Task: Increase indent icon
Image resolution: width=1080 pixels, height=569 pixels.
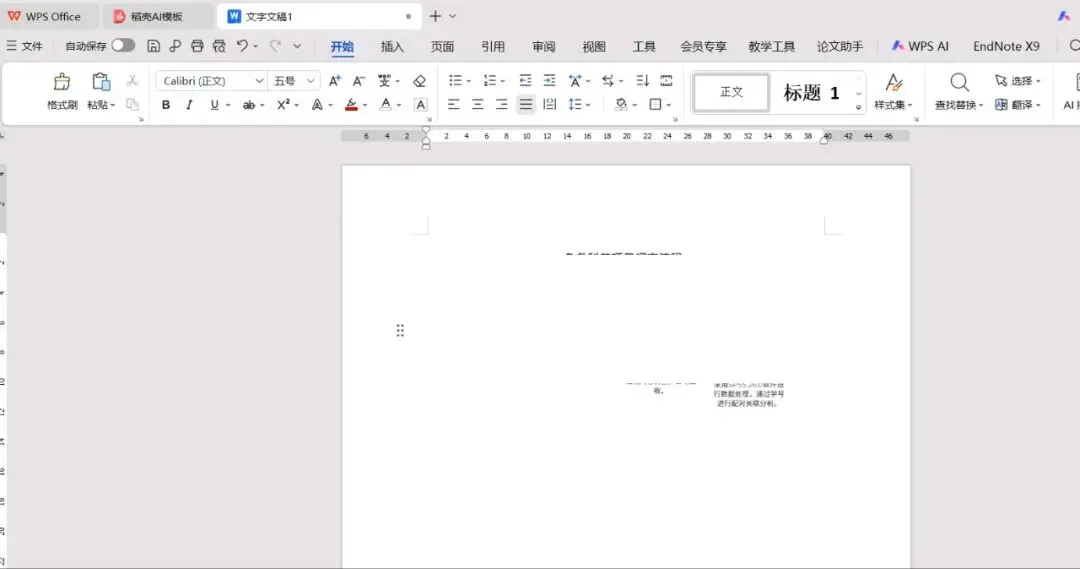Action: point(549,81)
